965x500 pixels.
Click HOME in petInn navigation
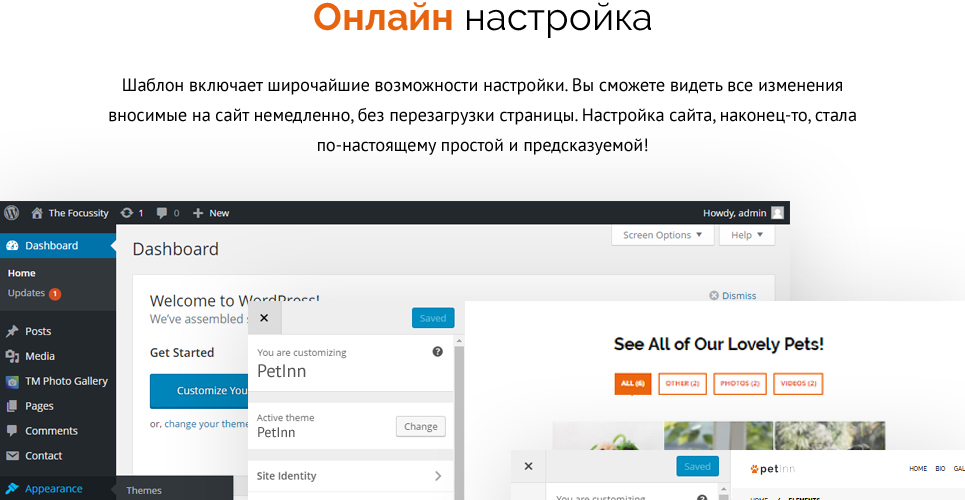(x=918, y=469)
